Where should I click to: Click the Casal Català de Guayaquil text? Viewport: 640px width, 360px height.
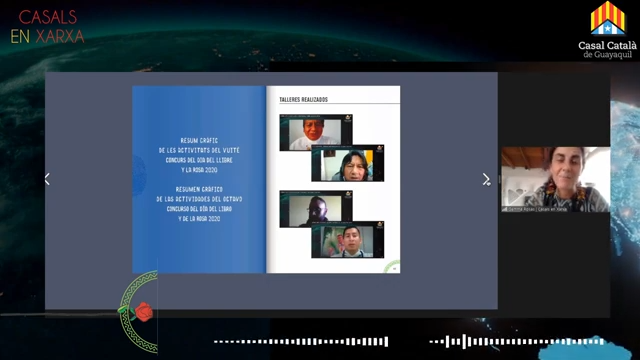coord(607,50)
